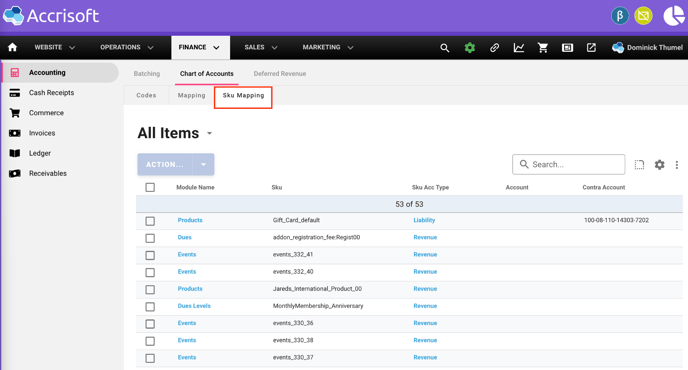Open the Action button dropdown arrow
Screen dimensions: 688x370
coord(203,165)
